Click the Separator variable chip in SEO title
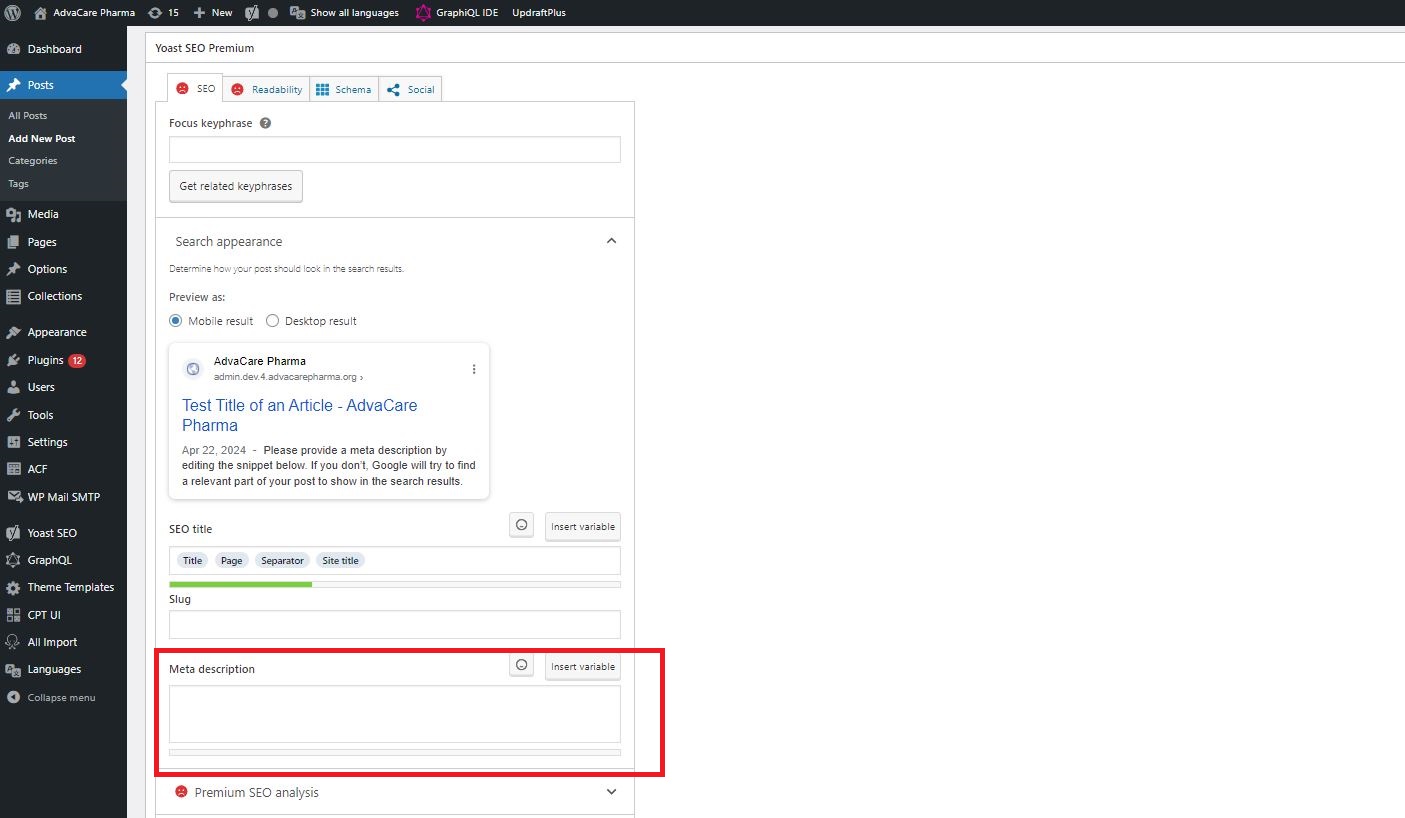 point(282,560)
